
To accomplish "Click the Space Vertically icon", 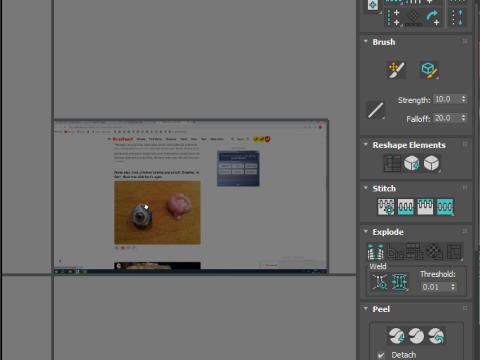I will 457,18.
